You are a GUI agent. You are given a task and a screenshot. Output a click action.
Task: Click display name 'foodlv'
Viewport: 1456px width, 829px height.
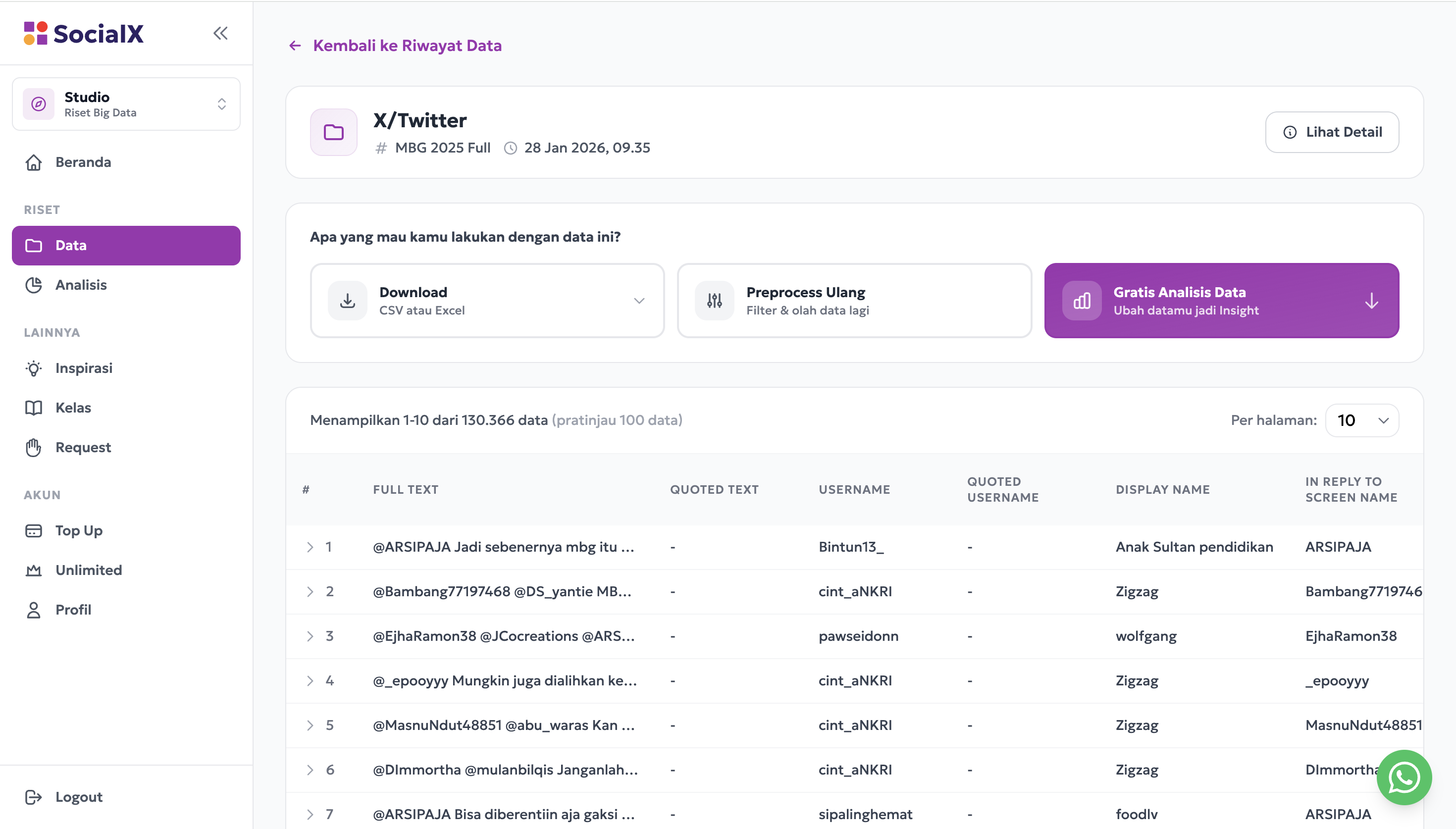pyautogui.click(x=1137, y=815)
